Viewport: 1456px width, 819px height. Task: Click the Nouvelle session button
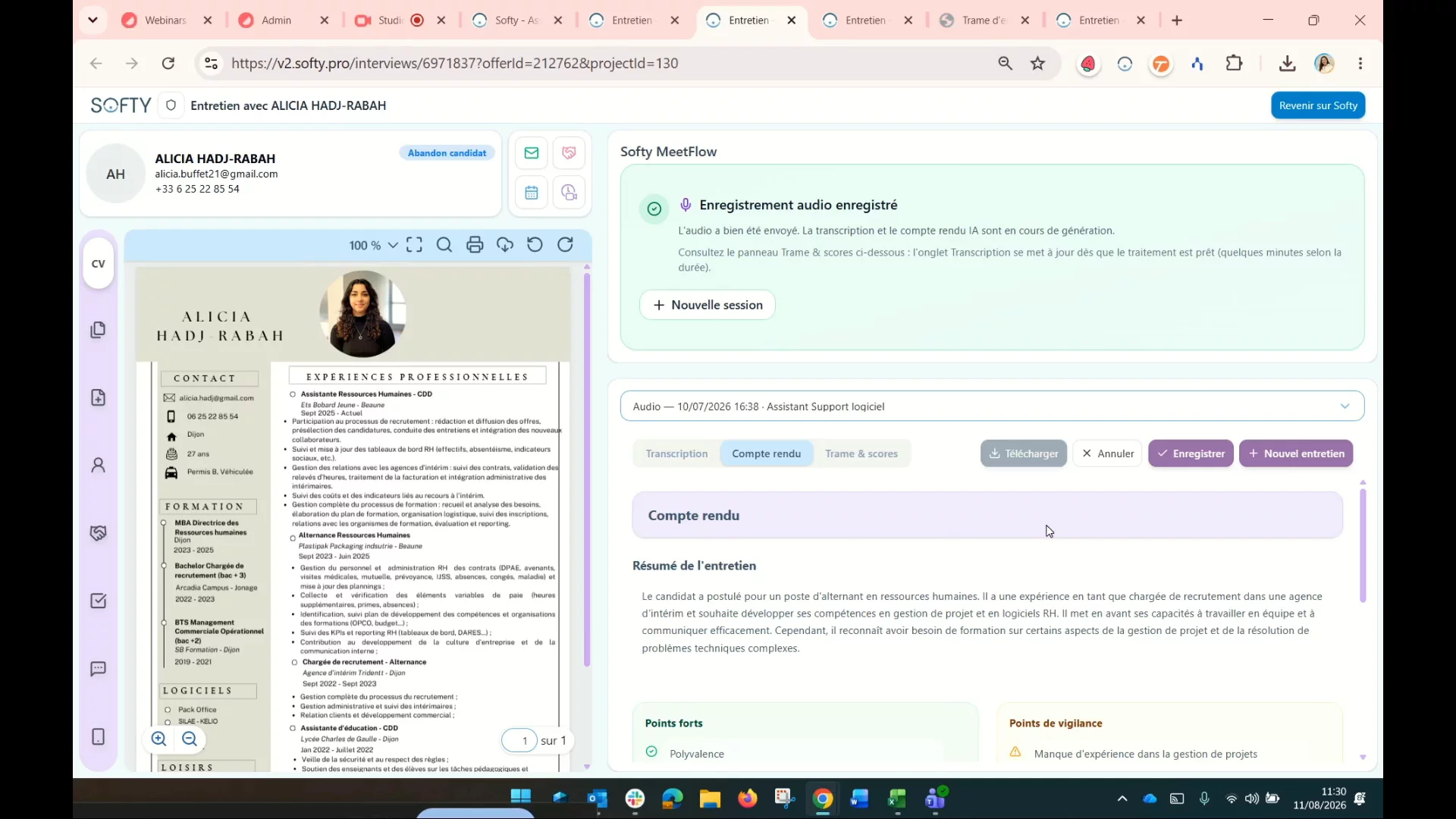tap(708, 305)
